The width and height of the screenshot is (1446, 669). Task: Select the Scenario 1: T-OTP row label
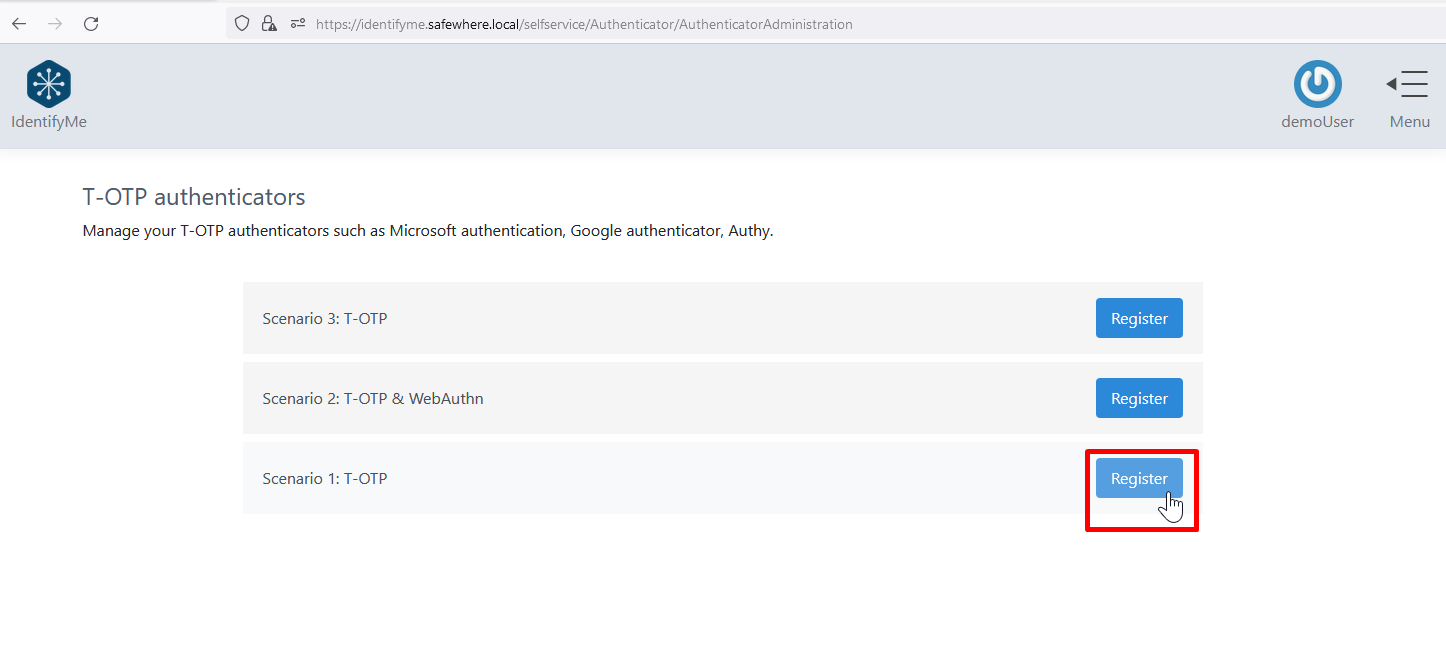coord(324,479)
